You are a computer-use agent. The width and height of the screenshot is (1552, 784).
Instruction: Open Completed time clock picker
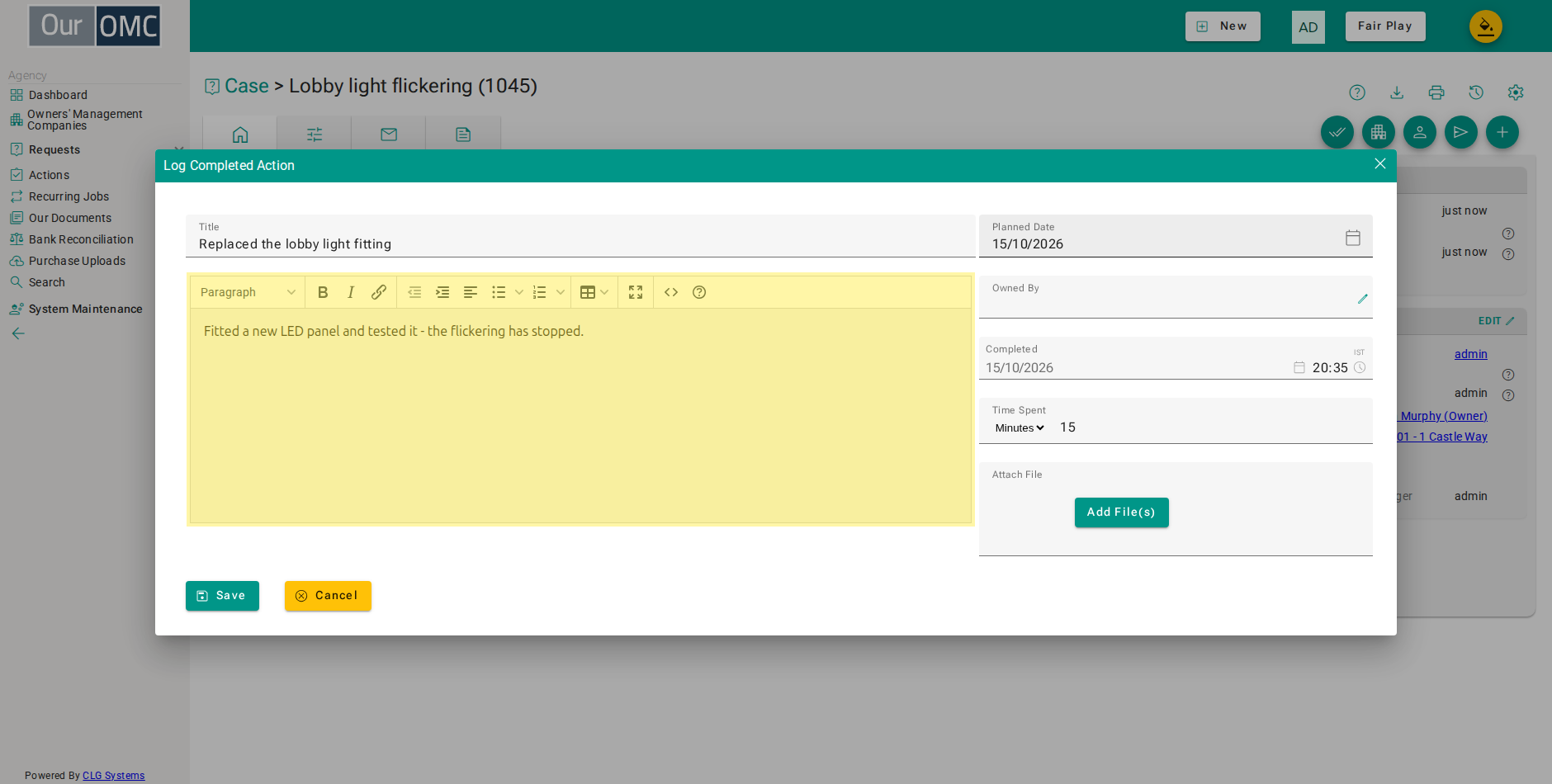point(1360,367)
